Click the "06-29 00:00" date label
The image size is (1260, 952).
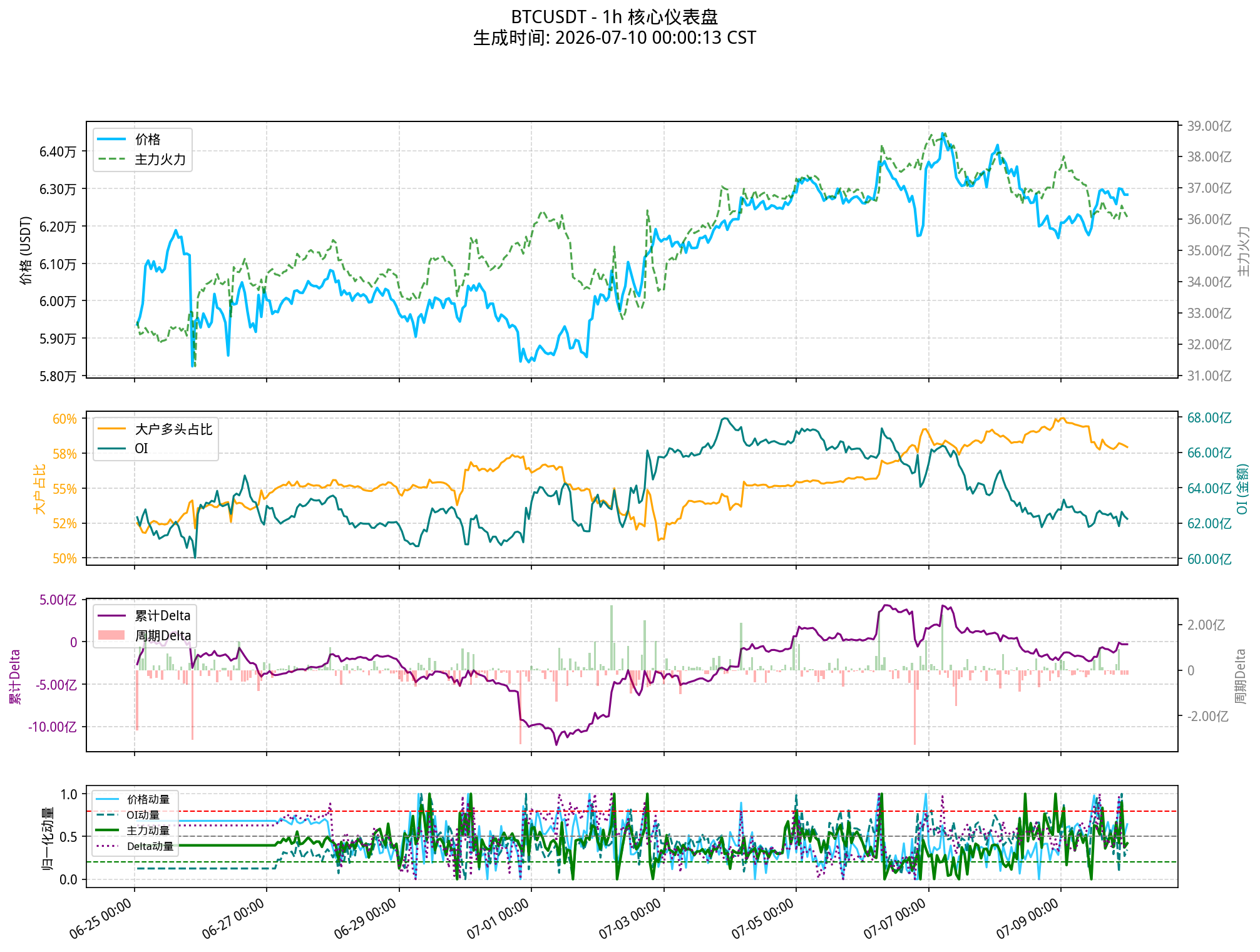[366, 919]
